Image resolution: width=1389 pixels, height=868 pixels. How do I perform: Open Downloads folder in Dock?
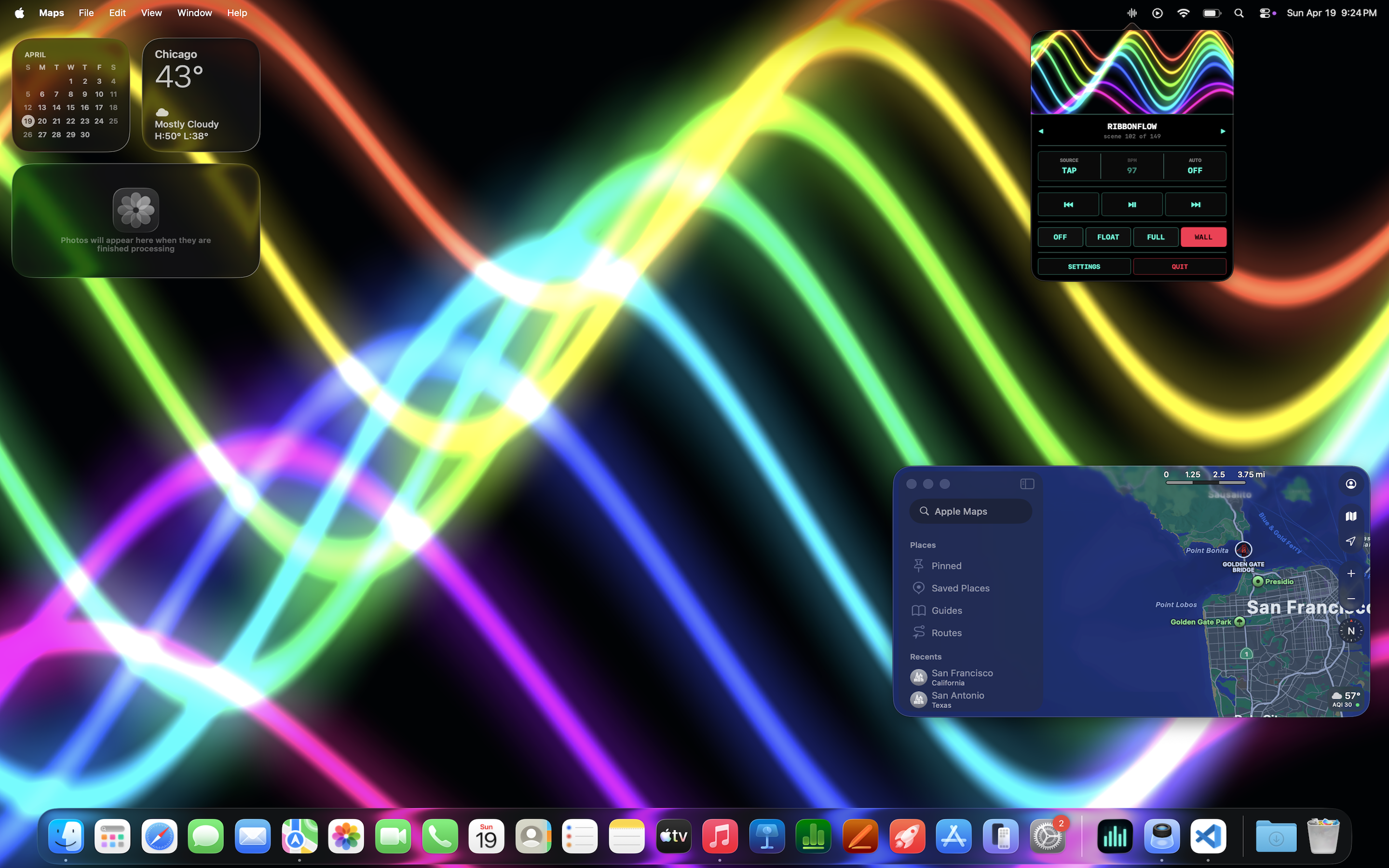[x=1276, y=837]
